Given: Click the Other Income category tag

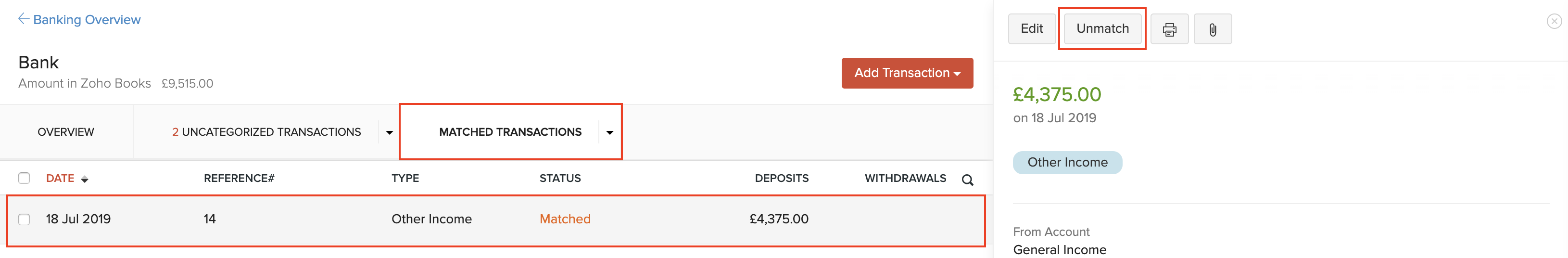Looking at the screenshot, I should tap(1067, 163).
